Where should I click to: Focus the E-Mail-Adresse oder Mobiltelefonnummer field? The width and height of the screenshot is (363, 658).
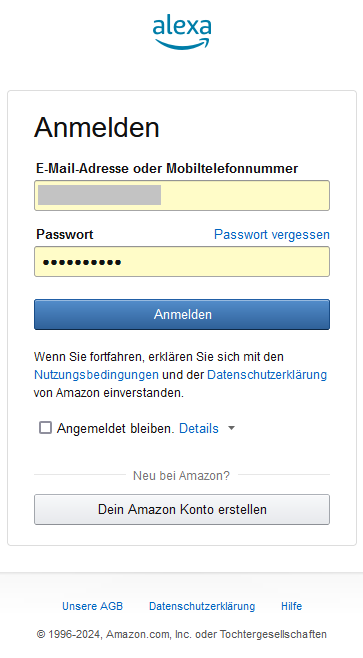[x=182, y=196]
